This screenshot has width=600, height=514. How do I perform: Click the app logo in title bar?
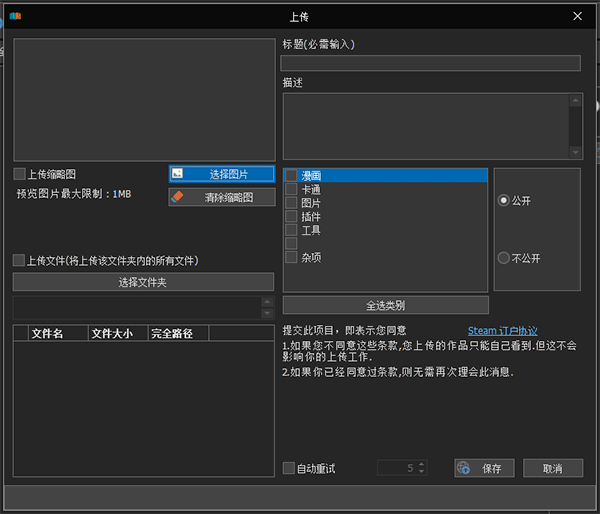[x=15, y=17]
